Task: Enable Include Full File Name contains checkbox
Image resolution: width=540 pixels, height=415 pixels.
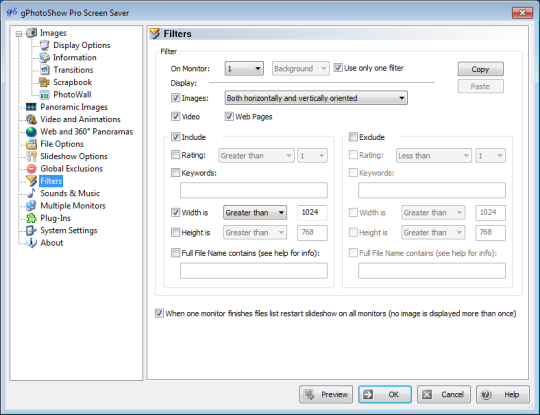Action: 176,253
